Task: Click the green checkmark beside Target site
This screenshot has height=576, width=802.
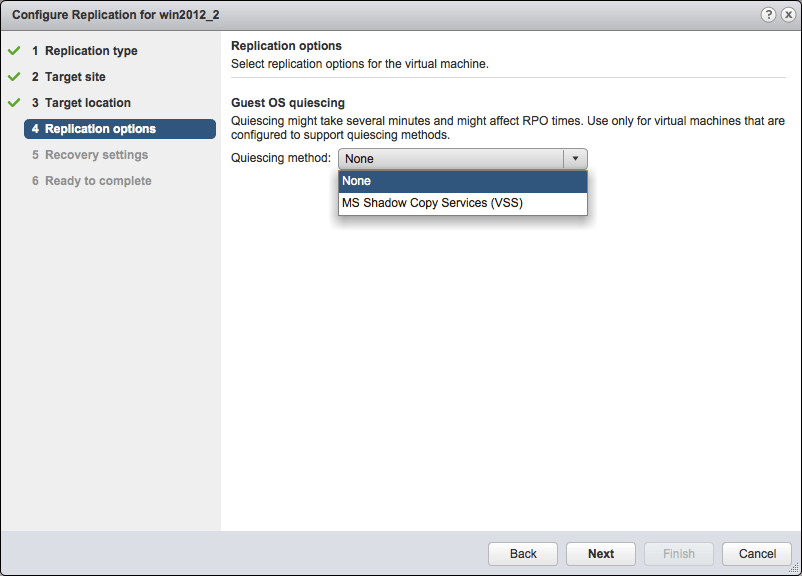Action: point(14,76)
